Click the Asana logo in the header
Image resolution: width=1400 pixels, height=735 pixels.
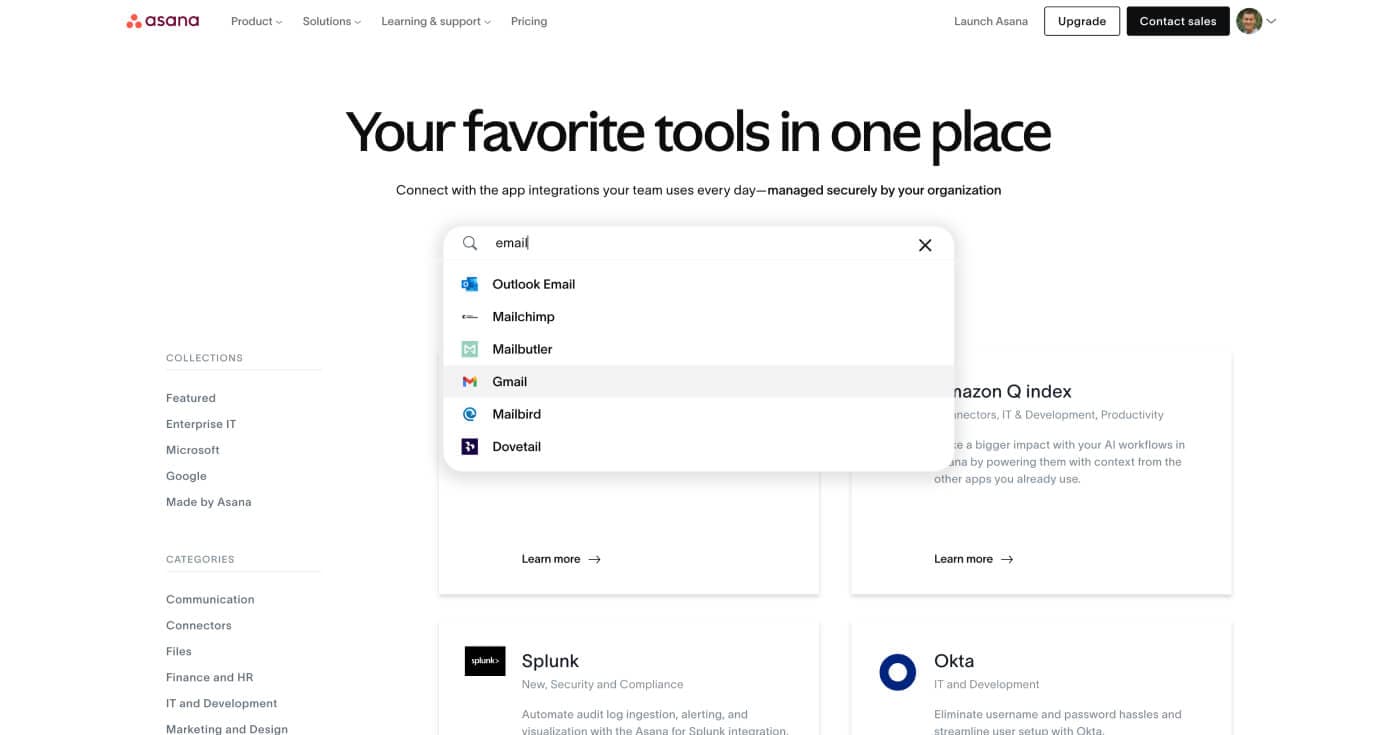tap(162, 20)
